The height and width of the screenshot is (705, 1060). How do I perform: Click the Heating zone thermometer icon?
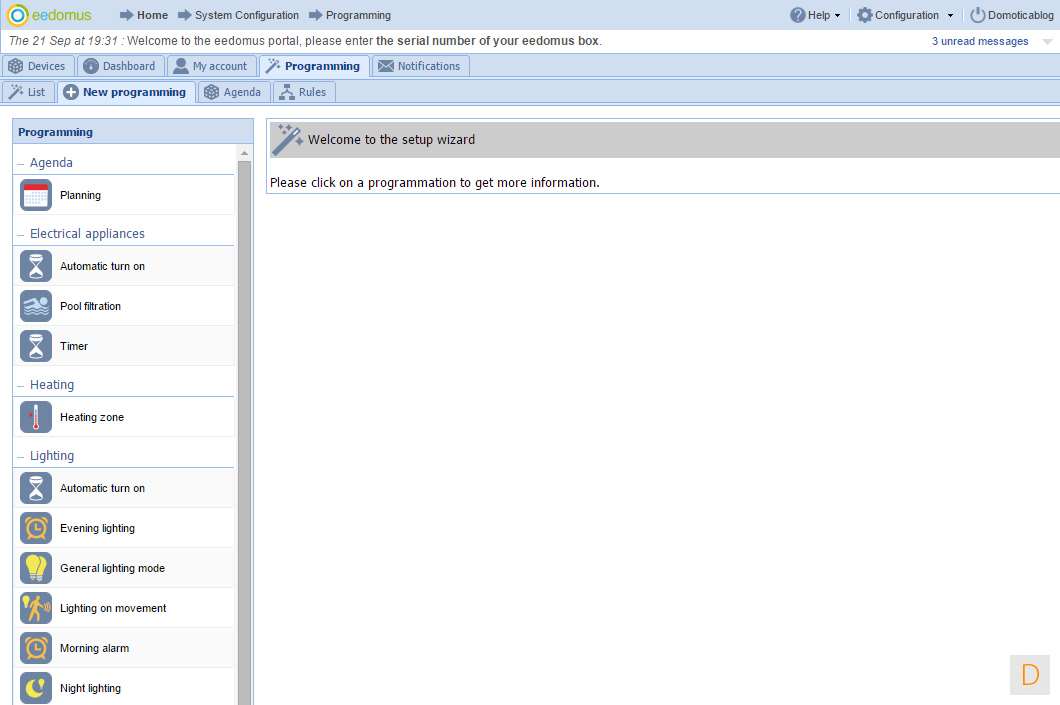(36, 417)
